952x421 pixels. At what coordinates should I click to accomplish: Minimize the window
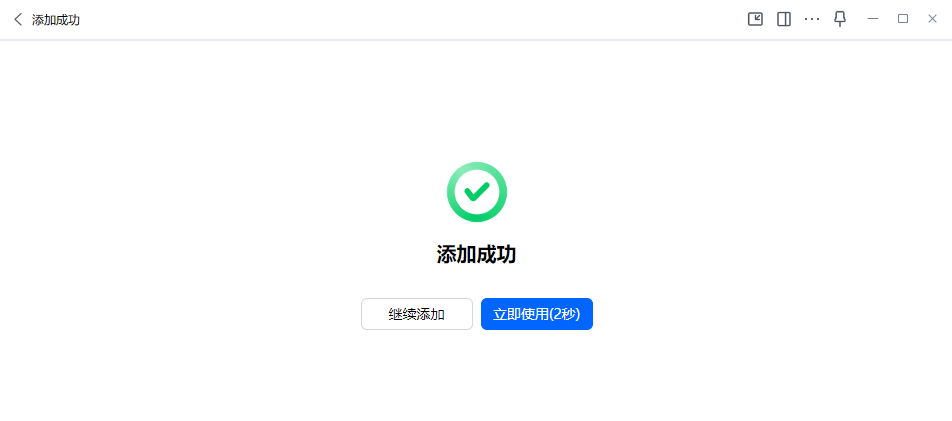pyautogui.click(x=873, y=19)
